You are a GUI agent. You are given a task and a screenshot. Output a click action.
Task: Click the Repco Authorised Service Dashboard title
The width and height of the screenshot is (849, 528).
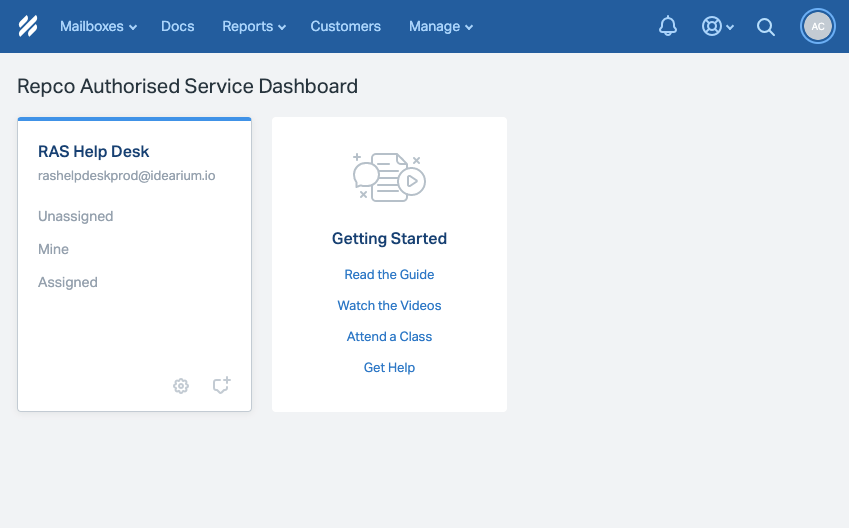(x=187, y=86)
